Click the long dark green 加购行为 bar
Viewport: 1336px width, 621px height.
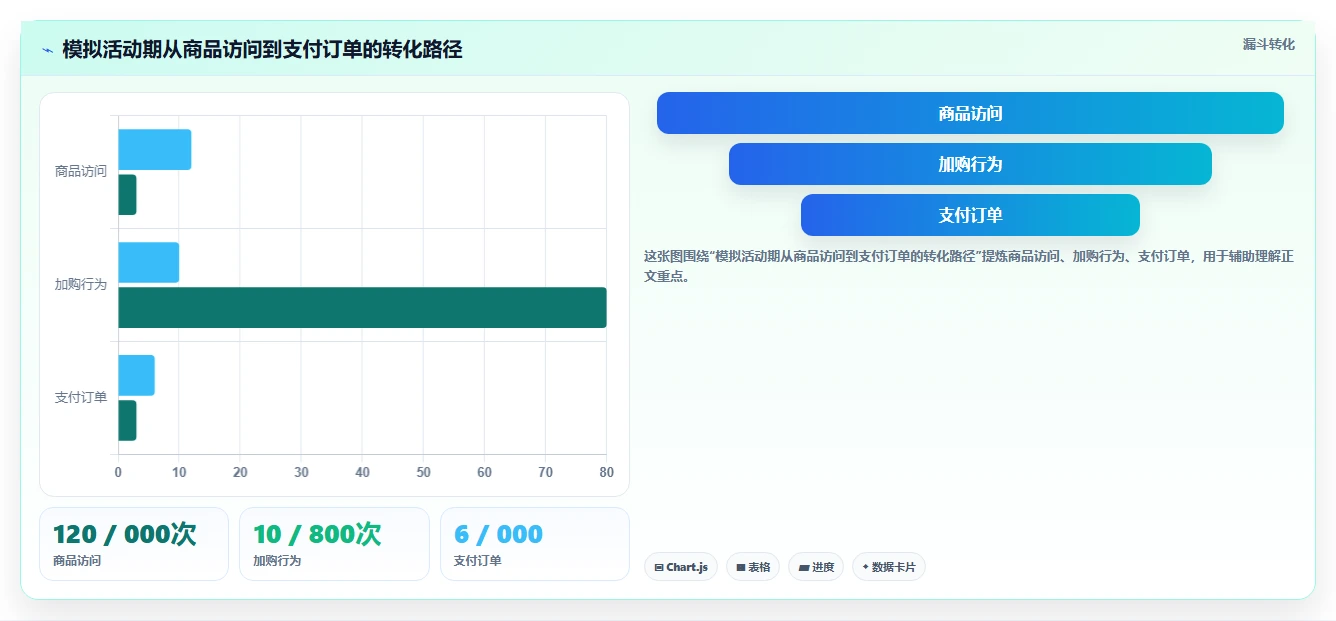[x=362, y=307]
